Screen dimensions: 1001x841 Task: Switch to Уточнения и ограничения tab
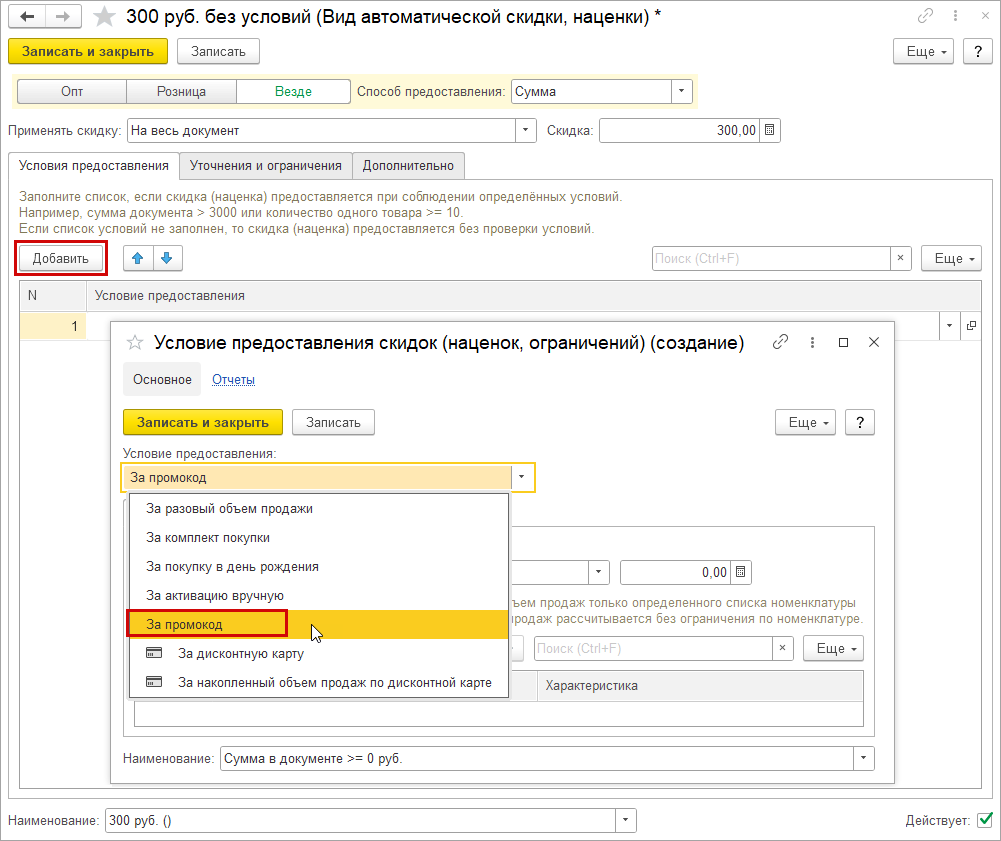point(266,165)
